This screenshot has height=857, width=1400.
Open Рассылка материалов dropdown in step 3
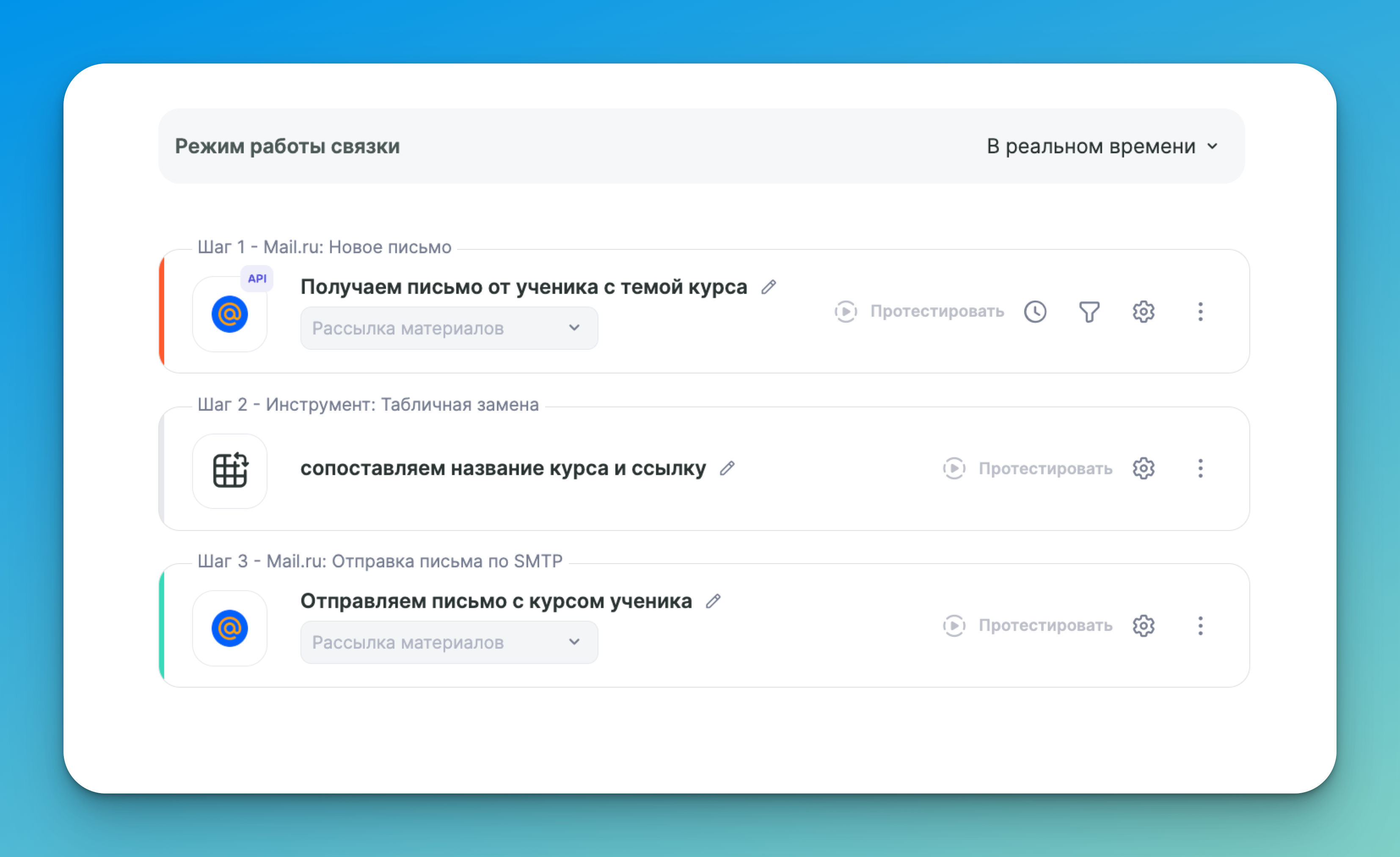(449, 642)
